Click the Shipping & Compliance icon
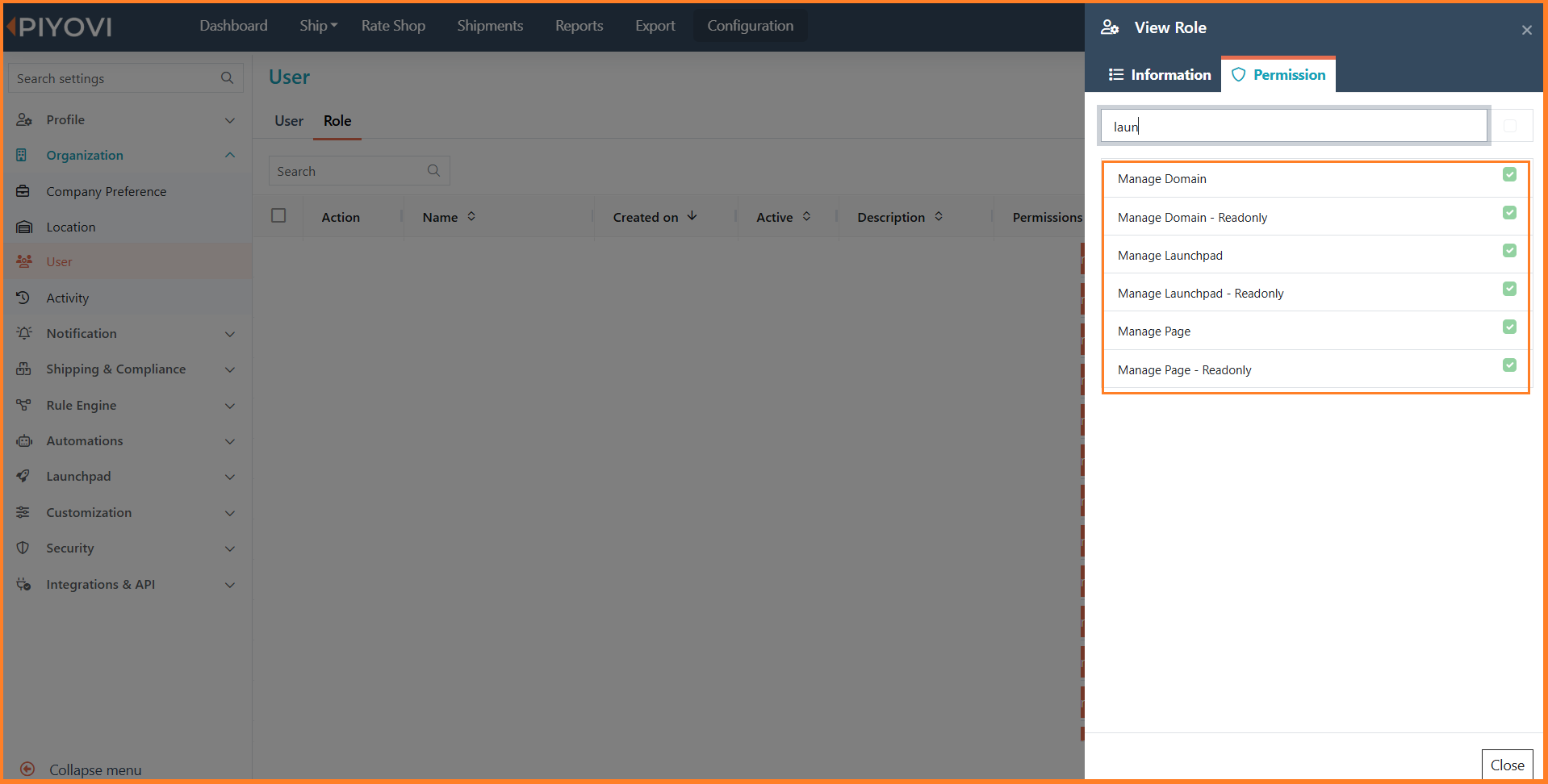Viewport: 1548px width, 784px height. pos(23,369)
